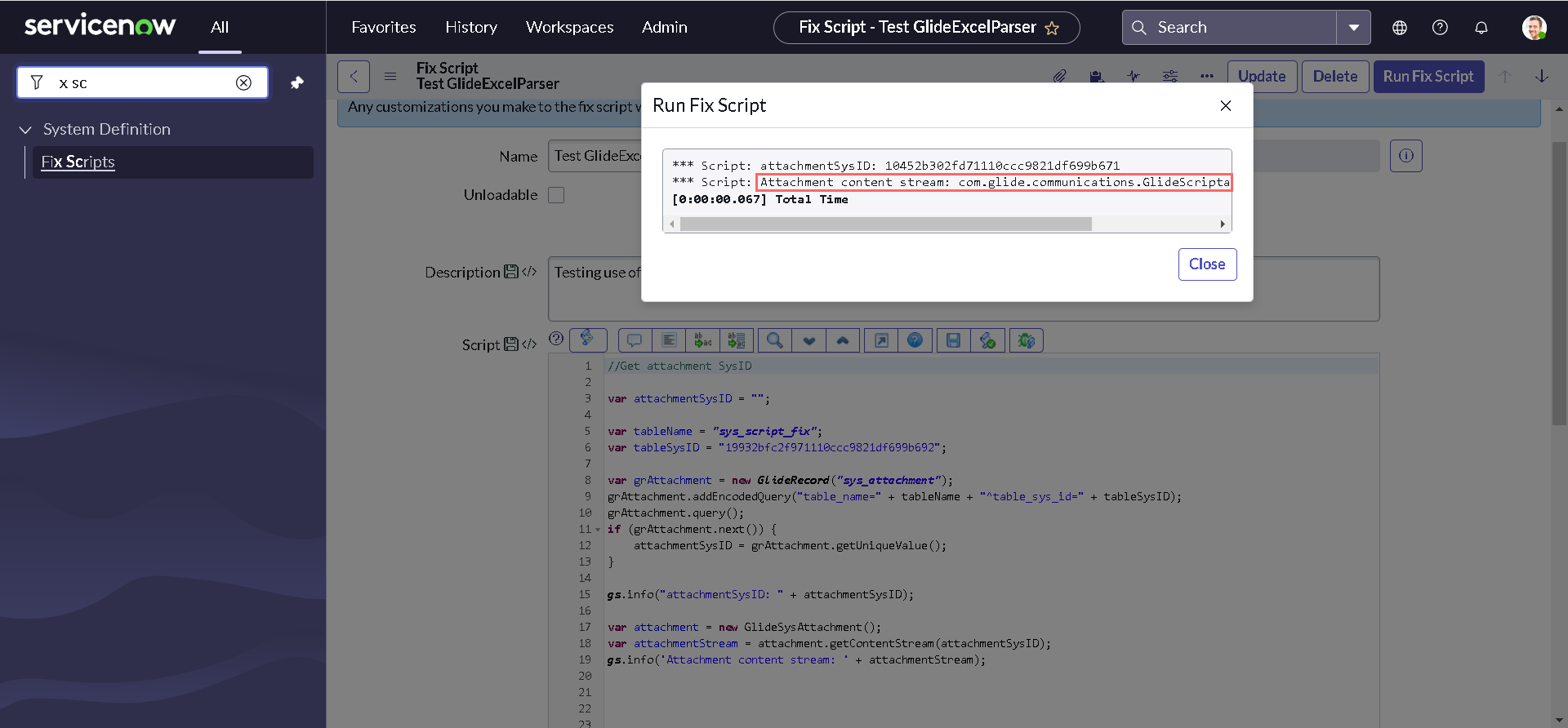Open the activity stream pulse icon
This screenshot has width=1568, height=728.
coord(1134,76)
